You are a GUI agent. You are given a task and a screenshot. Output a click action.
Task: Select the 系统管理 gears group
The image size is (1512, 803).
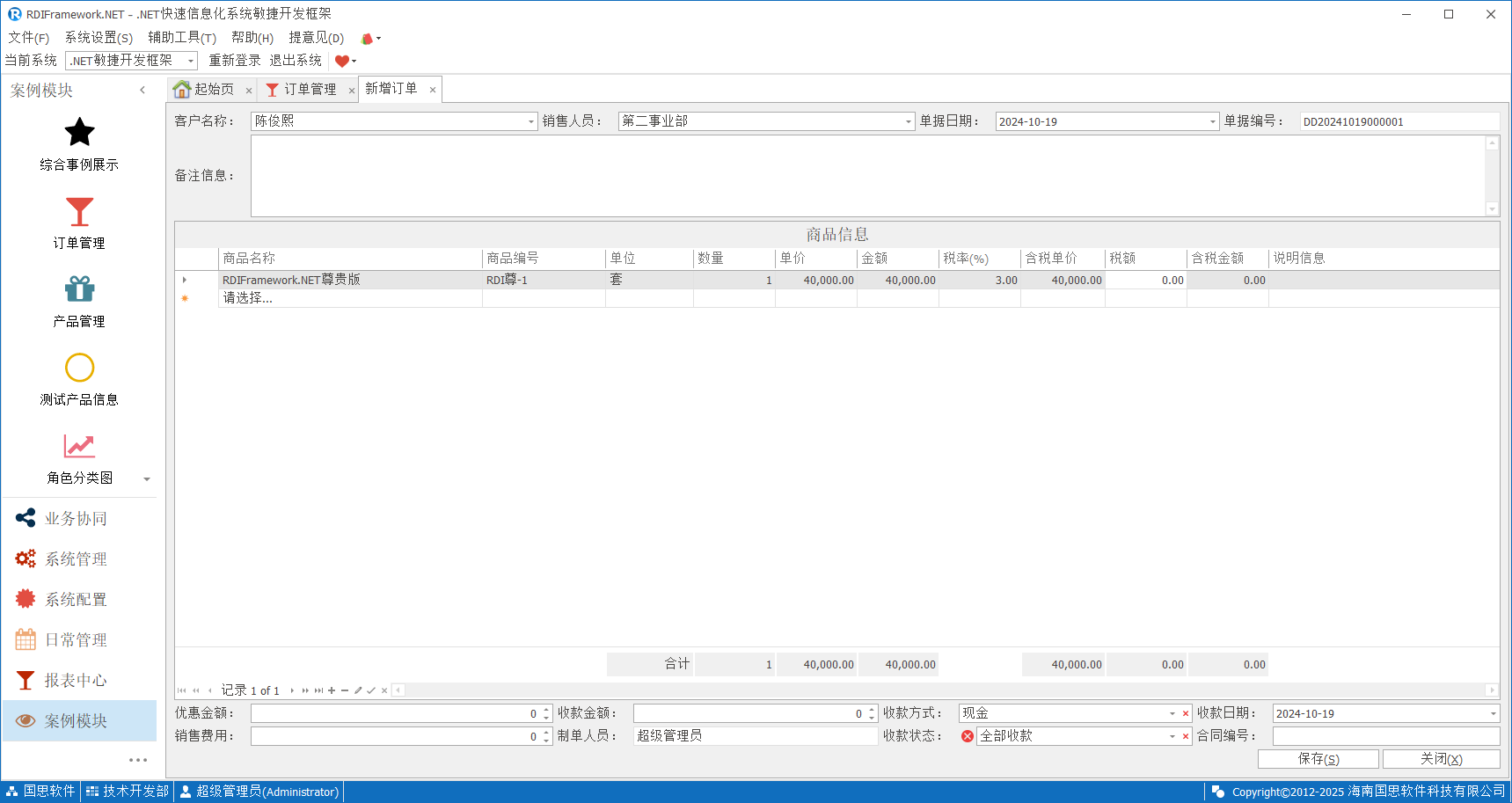76,559
